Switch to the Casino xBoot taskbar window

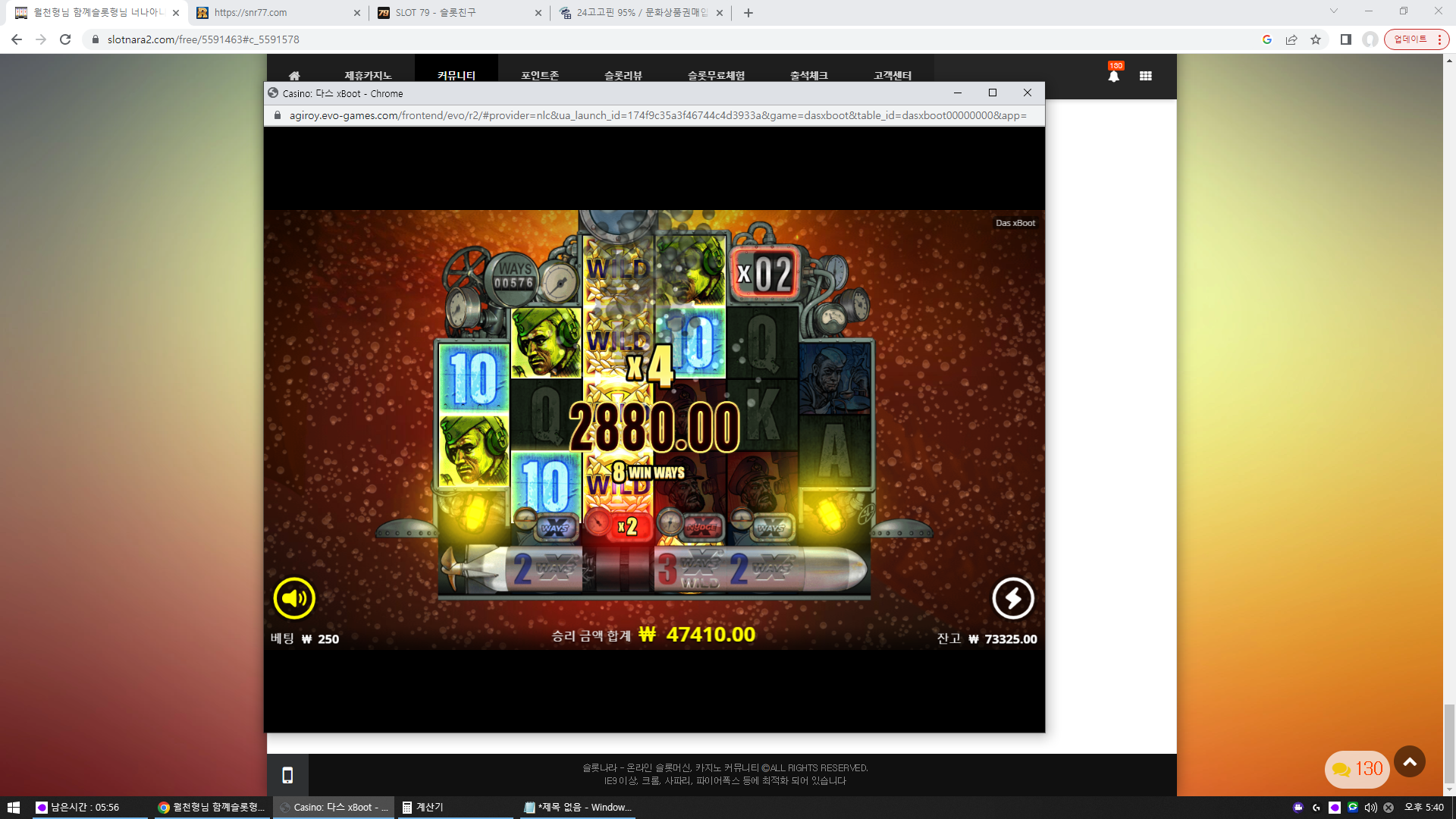click(x=334, y=808)
